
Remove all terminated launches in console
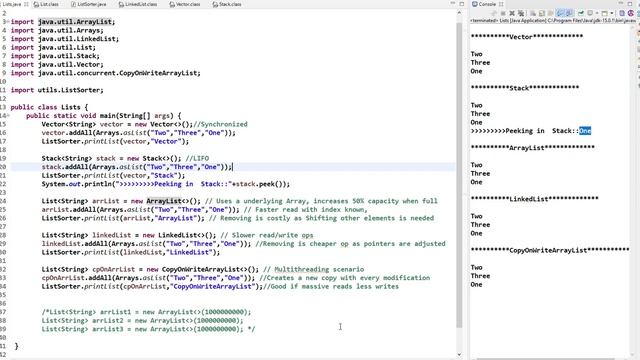pyautogui.click(x=520, y=13)
